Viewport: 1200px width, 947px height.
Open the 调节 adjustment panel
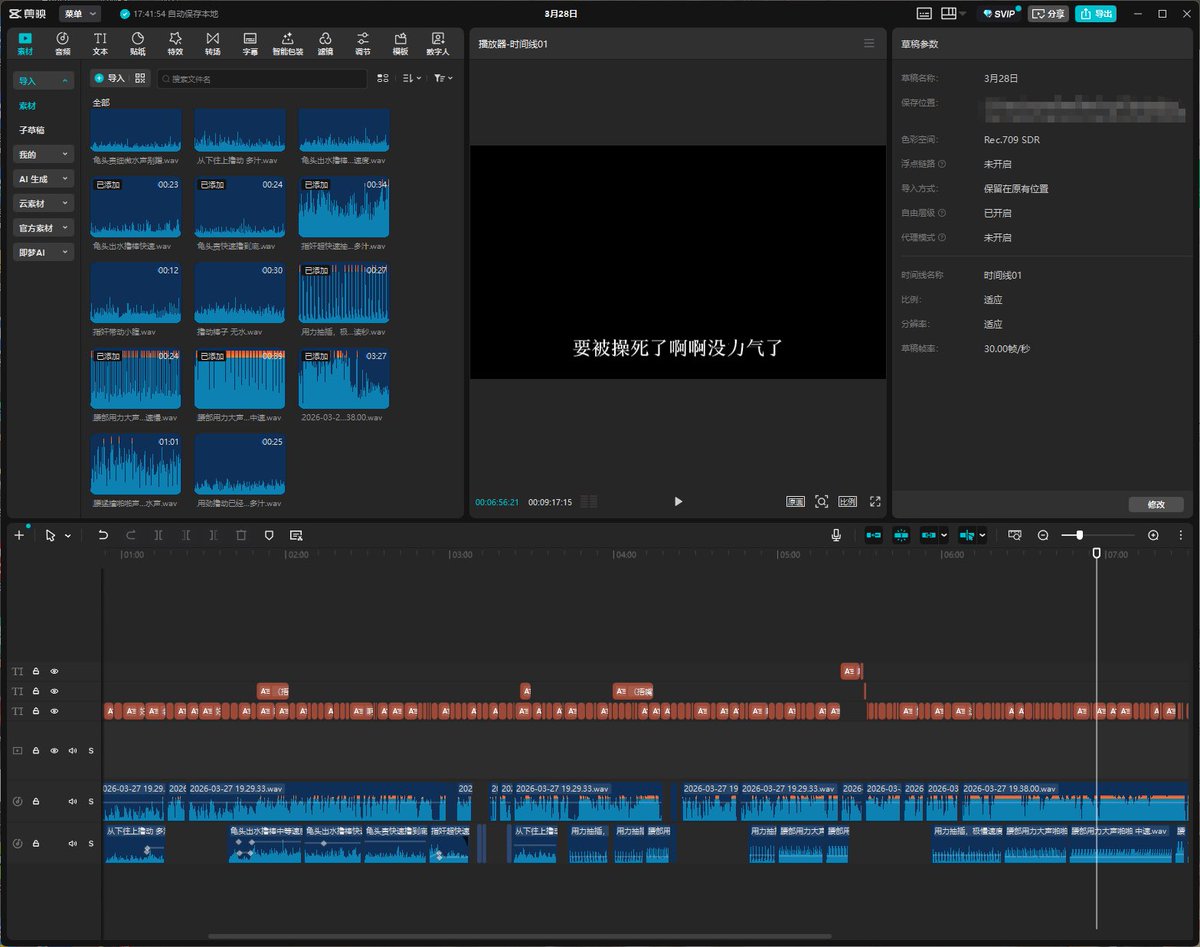(x=363, y=43)
